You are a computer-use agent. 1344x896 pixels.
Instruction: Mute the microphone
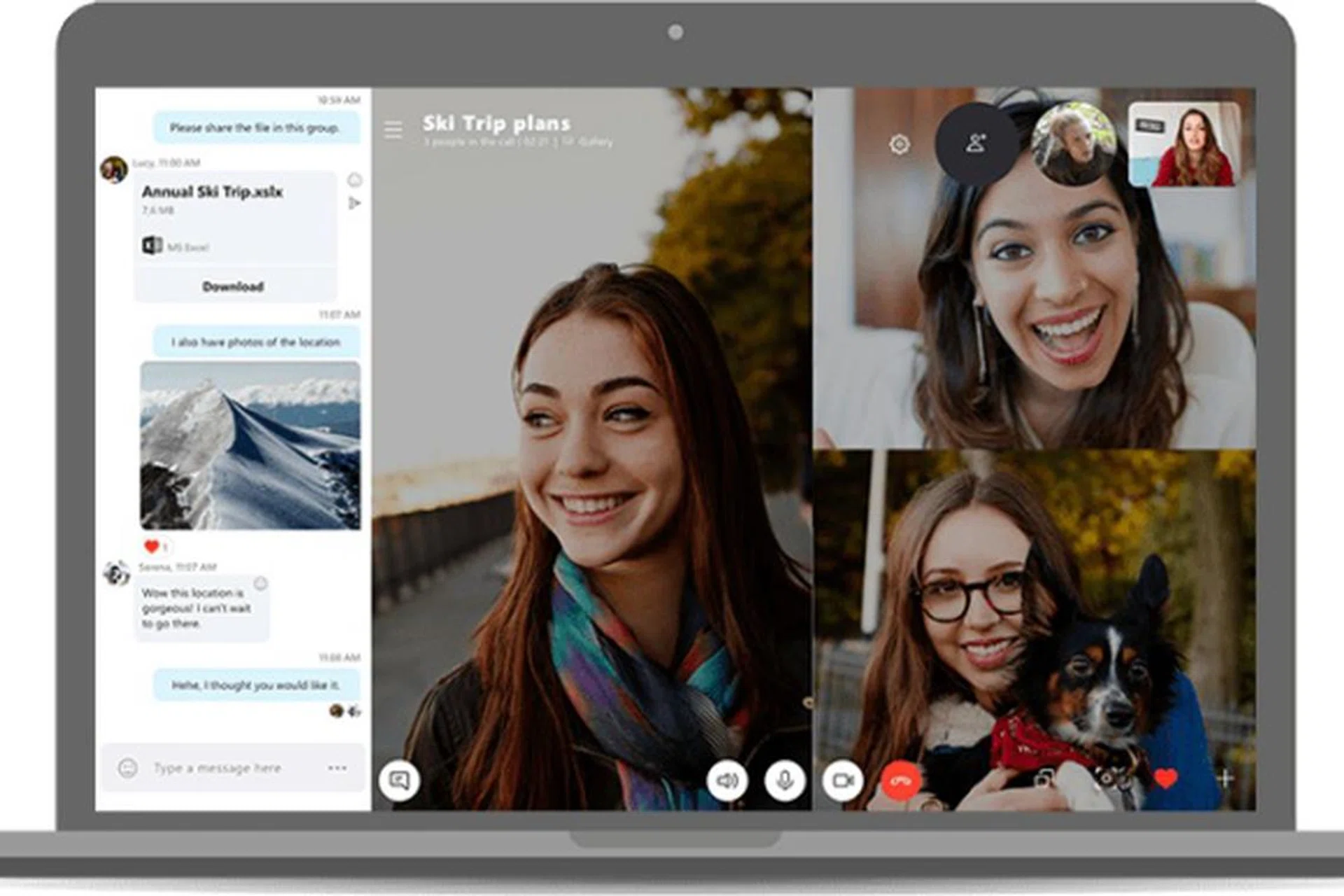point(784,779)
